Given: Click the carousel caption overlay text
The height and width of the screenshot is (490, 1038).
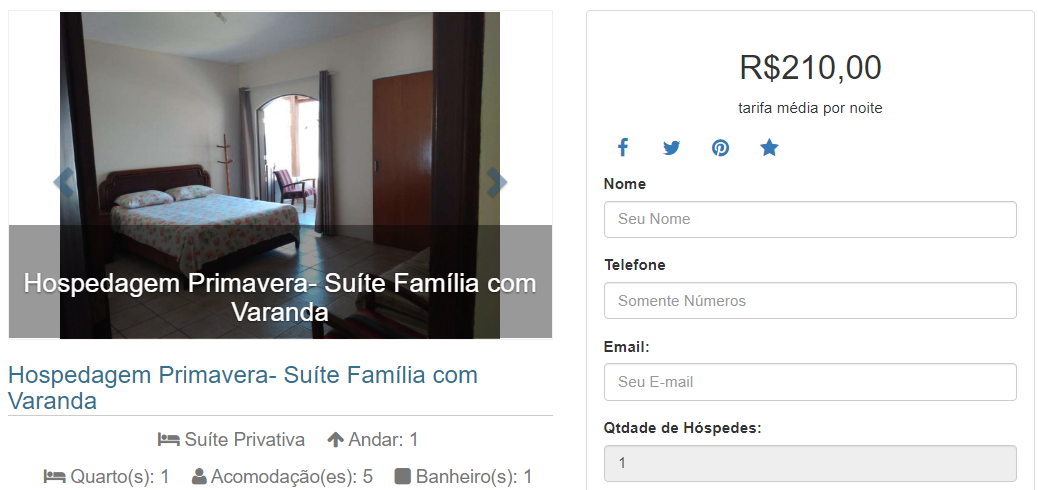Looking at the screenshot, I should coord(280,297).
